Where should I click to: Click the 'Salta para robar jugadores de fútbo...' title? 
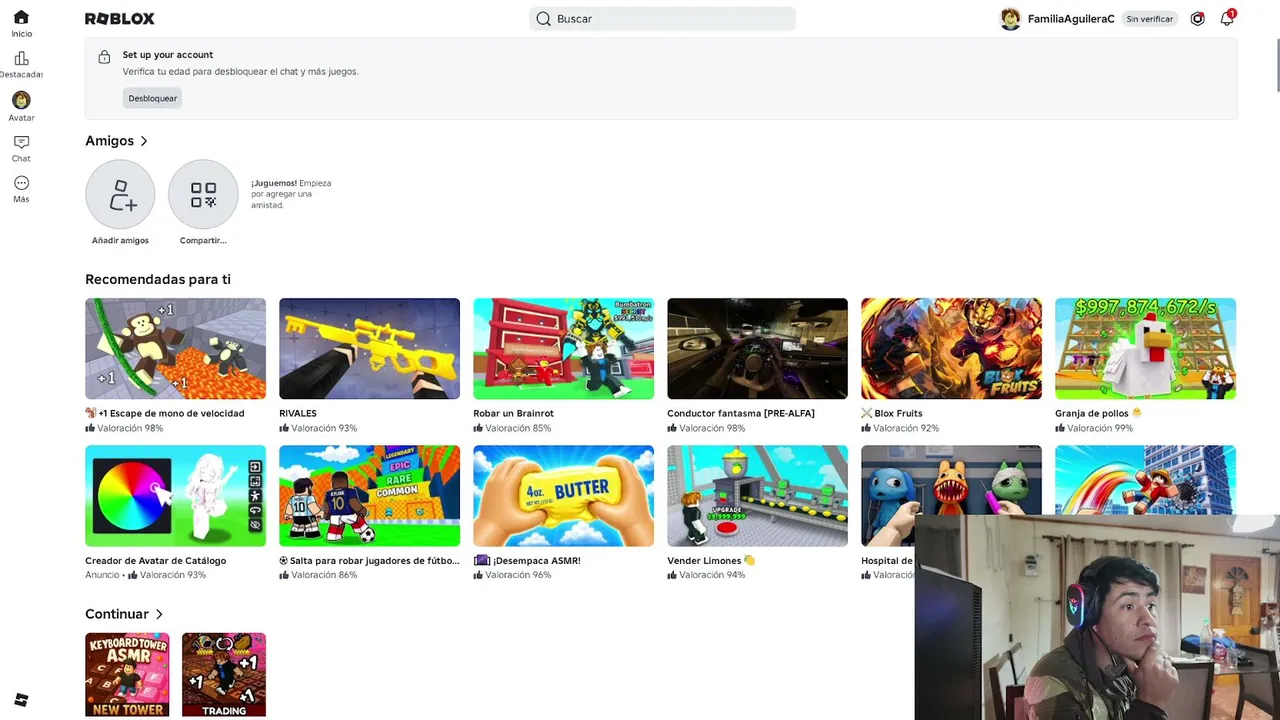pyautogui.click(x=369, y=561)
